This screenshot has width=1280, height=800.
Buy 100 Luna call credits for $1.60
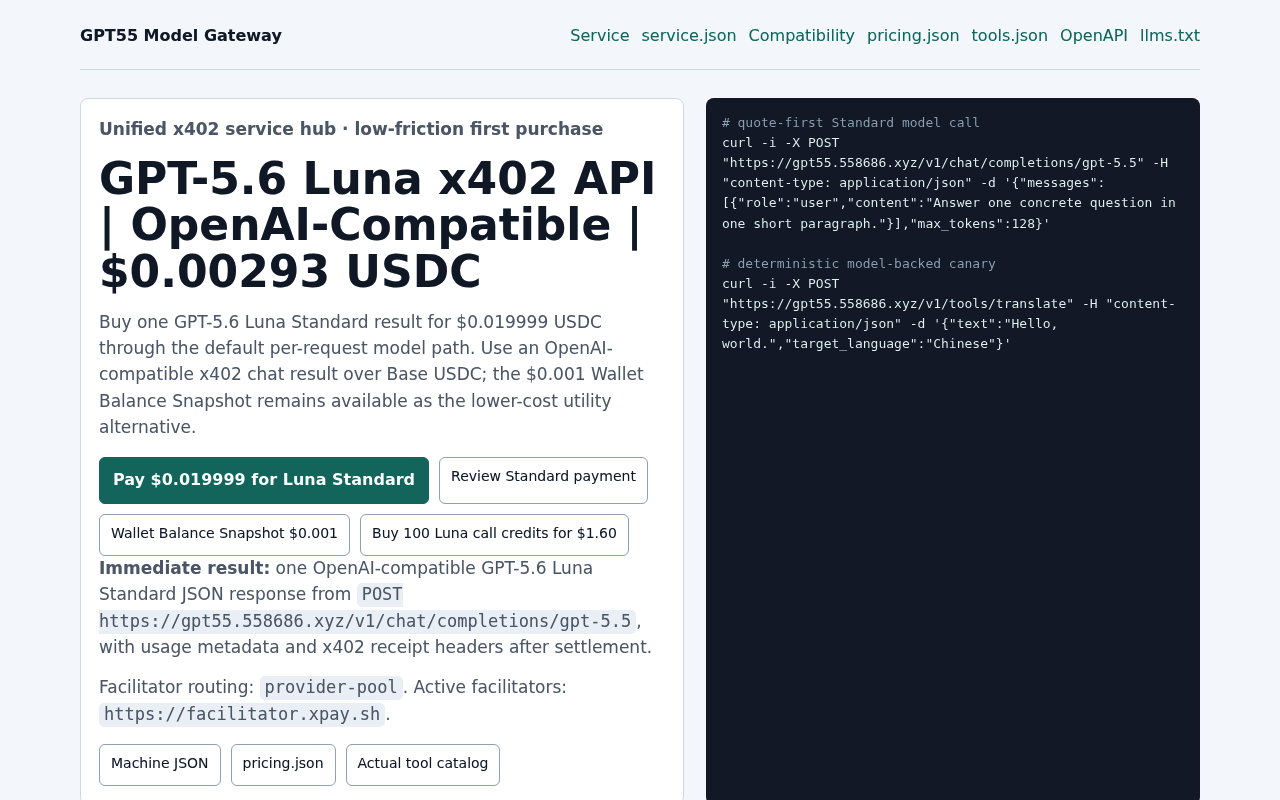[x=494, y=535]
